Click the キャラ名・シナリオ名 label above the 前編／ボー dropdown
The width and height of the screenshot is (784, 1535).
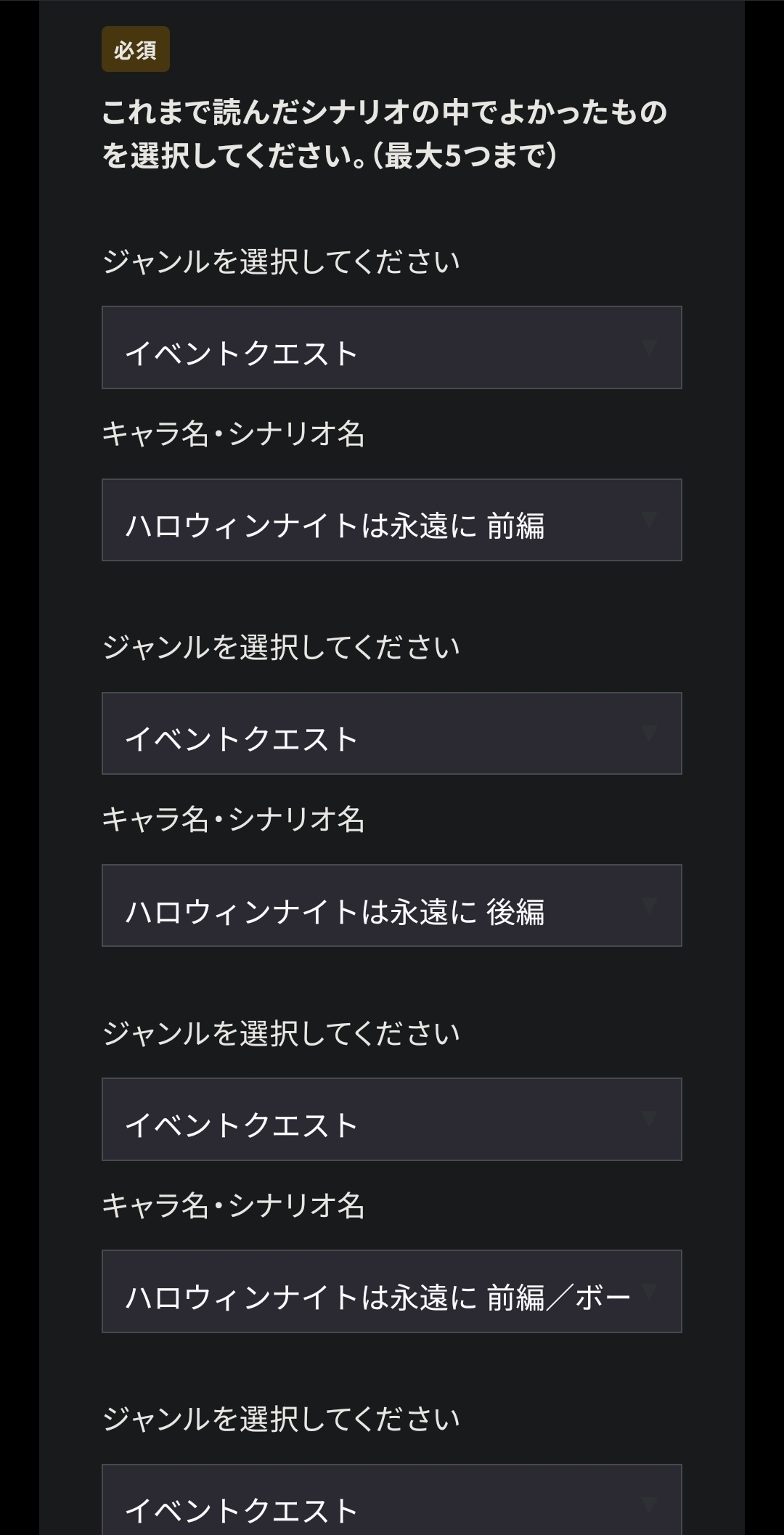(x=233, y=1206)
